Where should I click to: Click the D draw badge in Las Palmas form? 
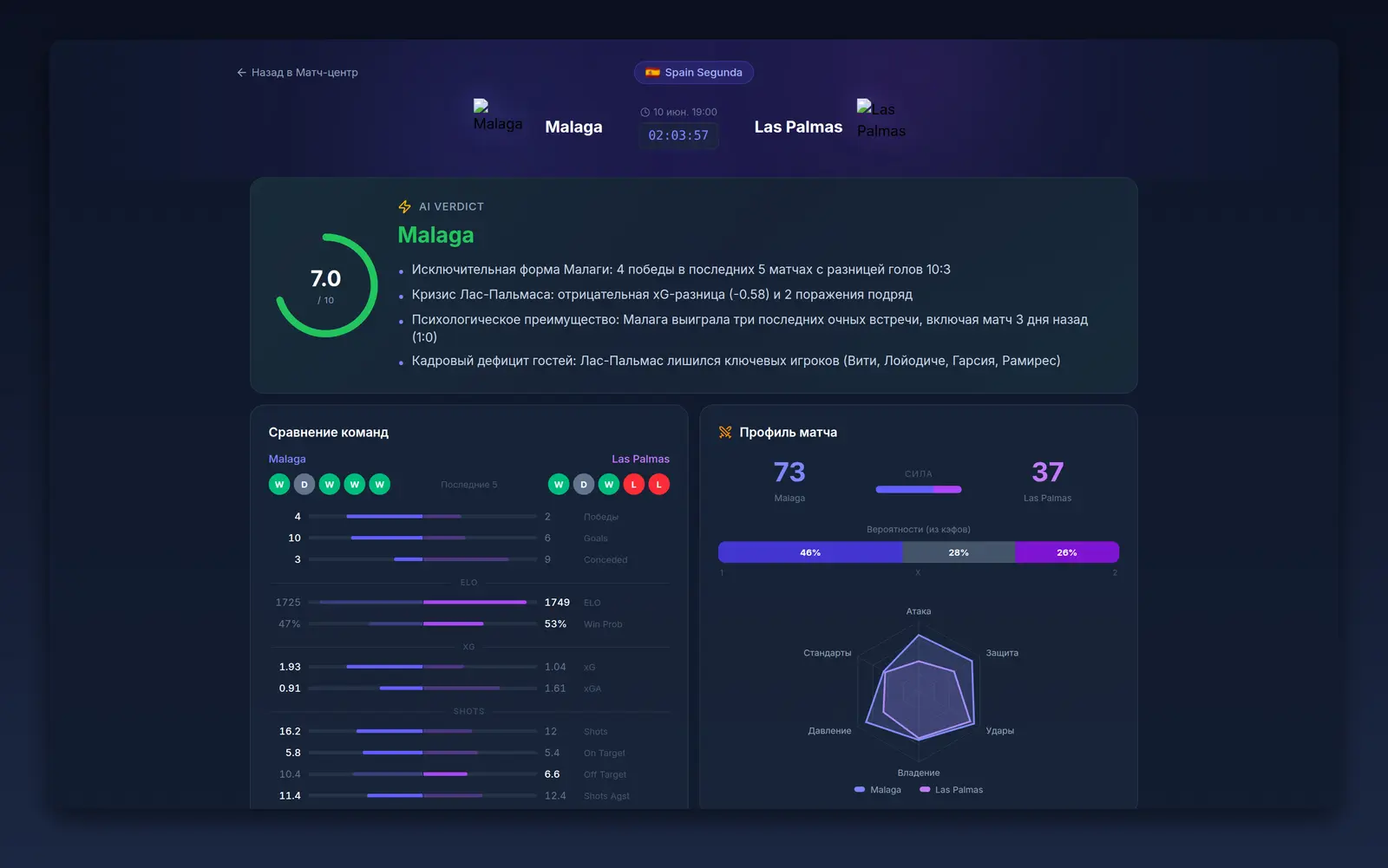click(x=584, y=485)
